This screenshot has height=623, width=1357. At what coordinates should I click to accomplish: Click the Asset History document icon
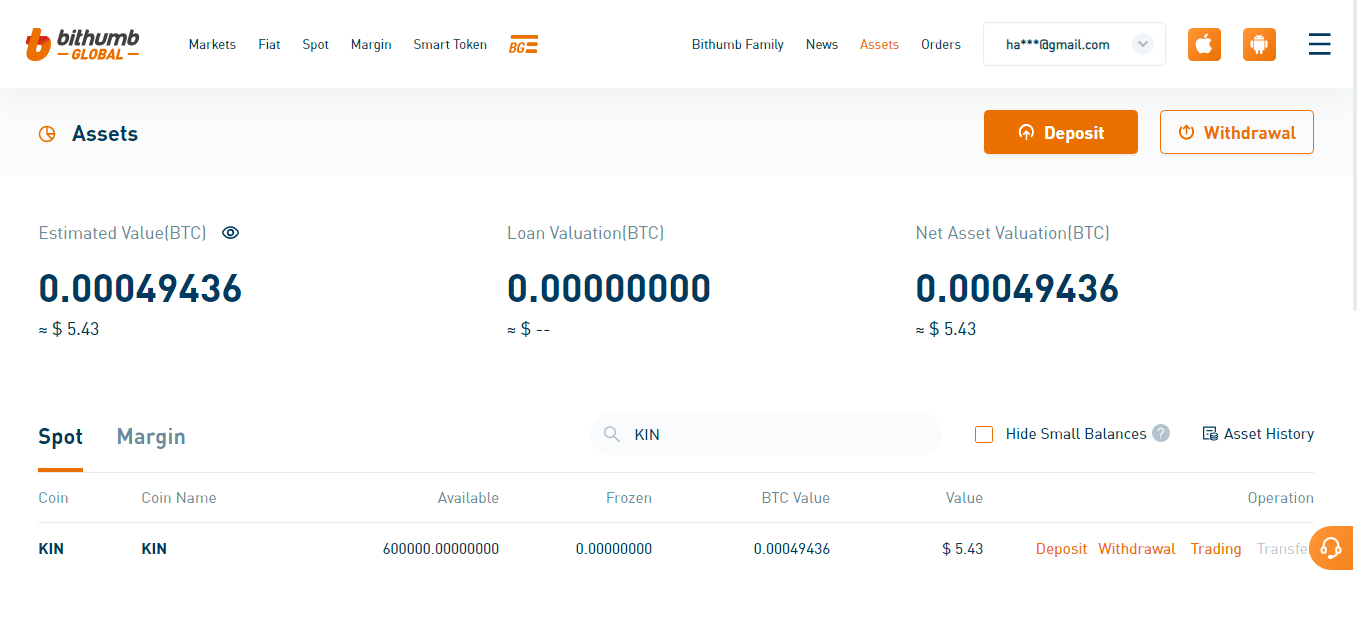pos(1210,434)
